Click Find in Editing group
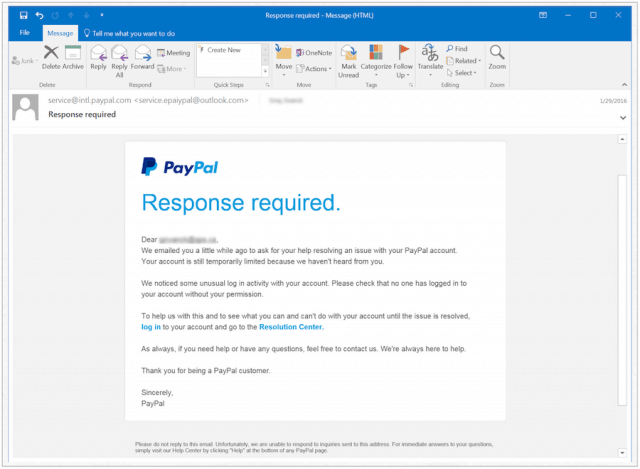Viewport: 640px width, 469px height. pos(457,49)
